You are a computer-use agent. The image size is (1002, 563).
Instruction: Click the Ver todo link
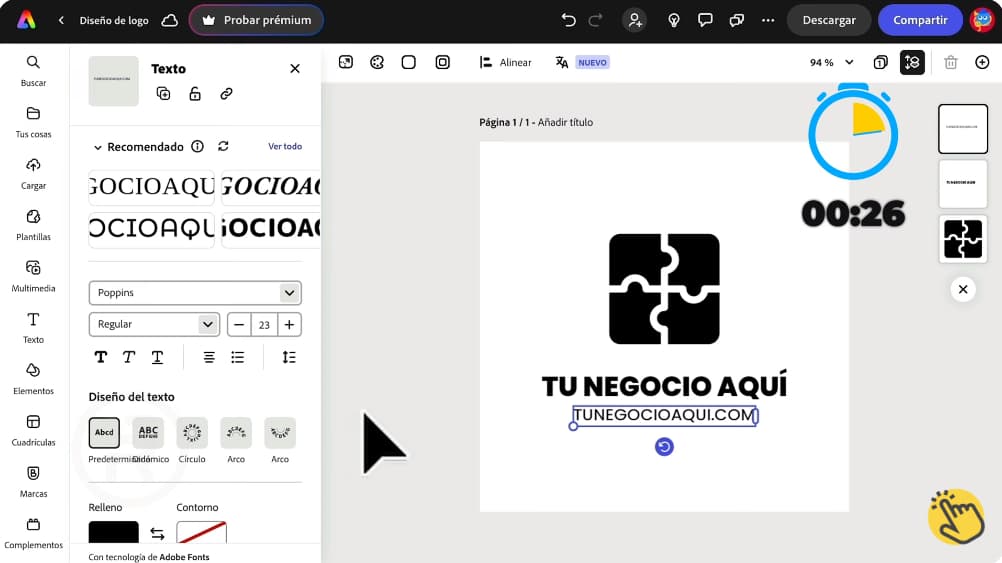[x=285, y=146]
